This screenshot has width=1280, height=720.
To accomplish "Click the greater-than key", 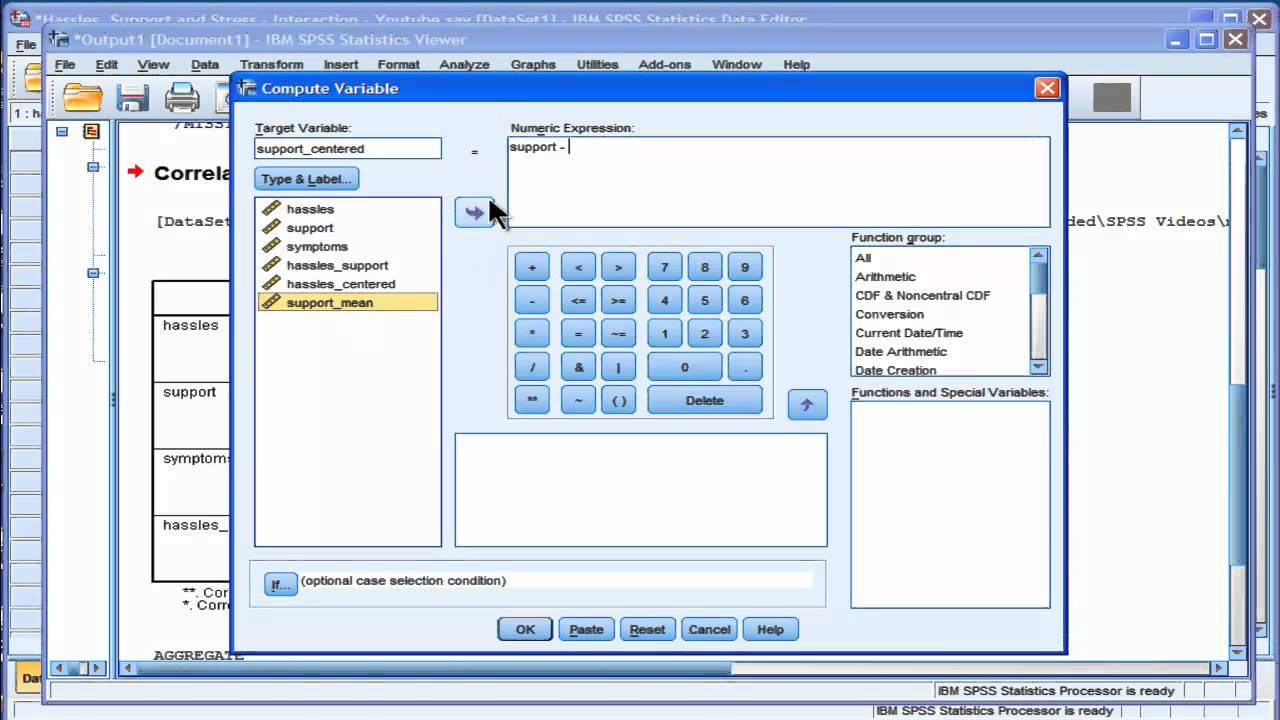I will [x=619, y=268].
